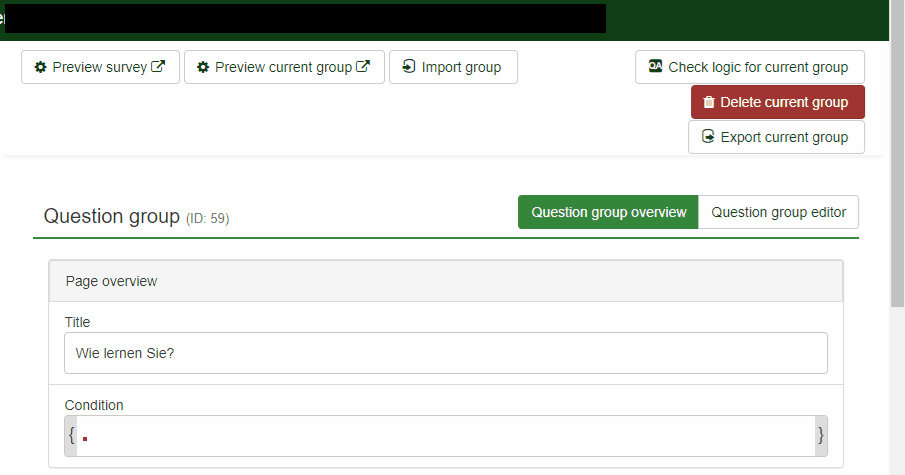Screen dimensions: 905x475
Task: Click Delete current group button
Action: [777, 102]
